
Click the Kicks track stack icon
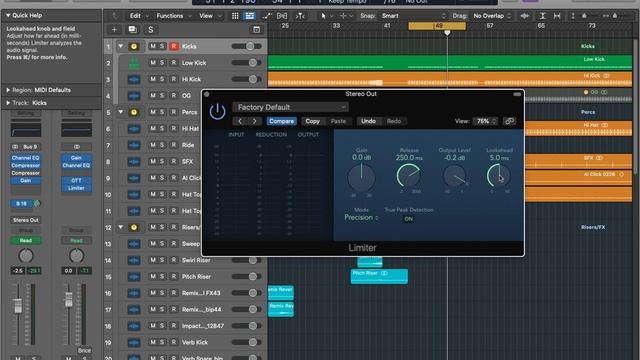click(134, 47)
